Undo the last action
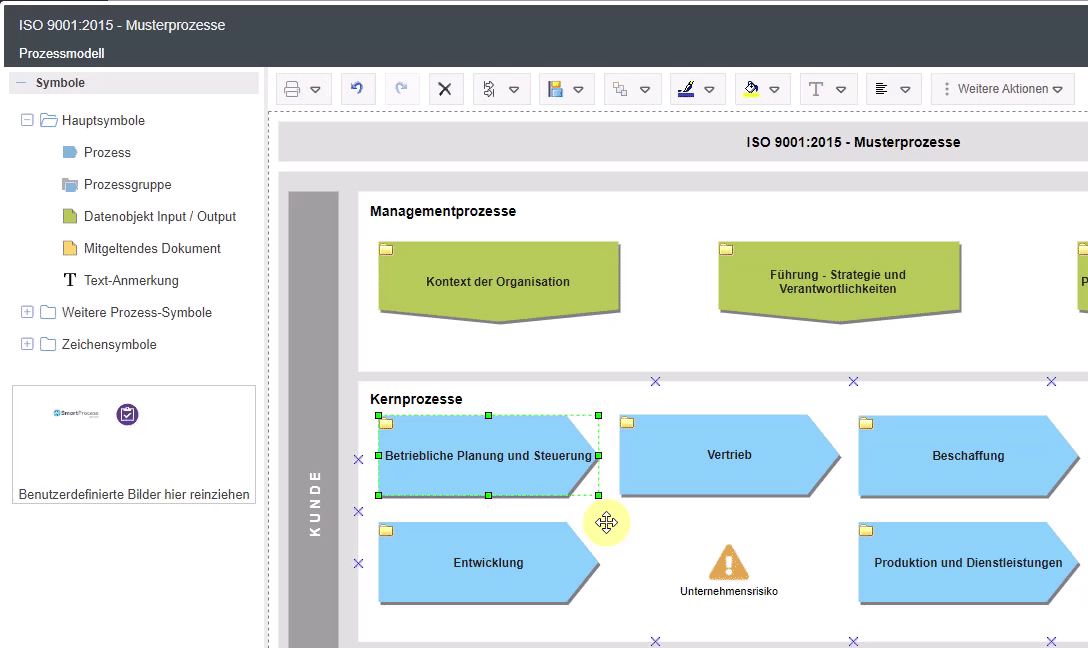 (x=357, y=89)
